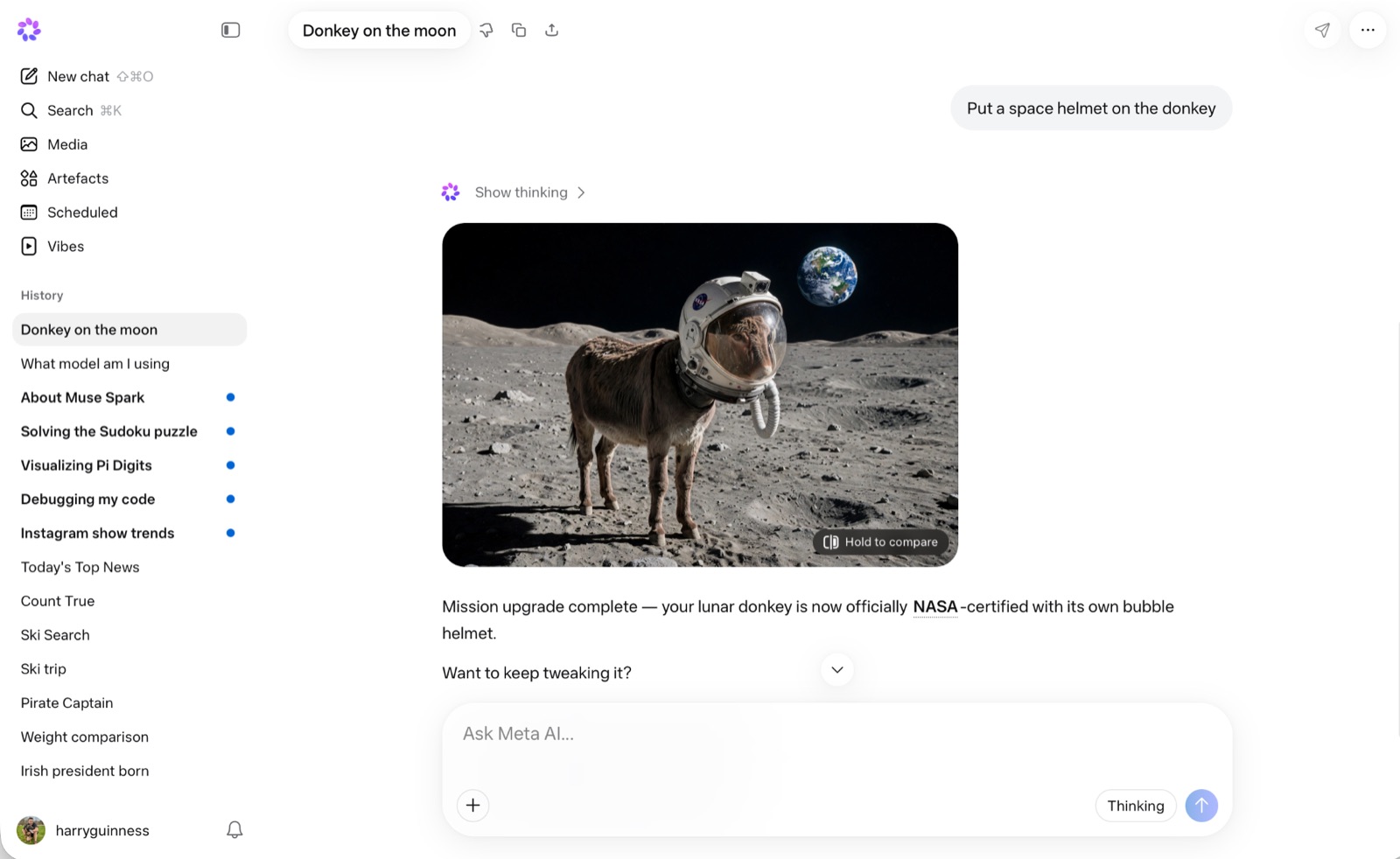The height and width of the screenshot is (859, 1400).
Task: Start a New chat
Action: 87,76
